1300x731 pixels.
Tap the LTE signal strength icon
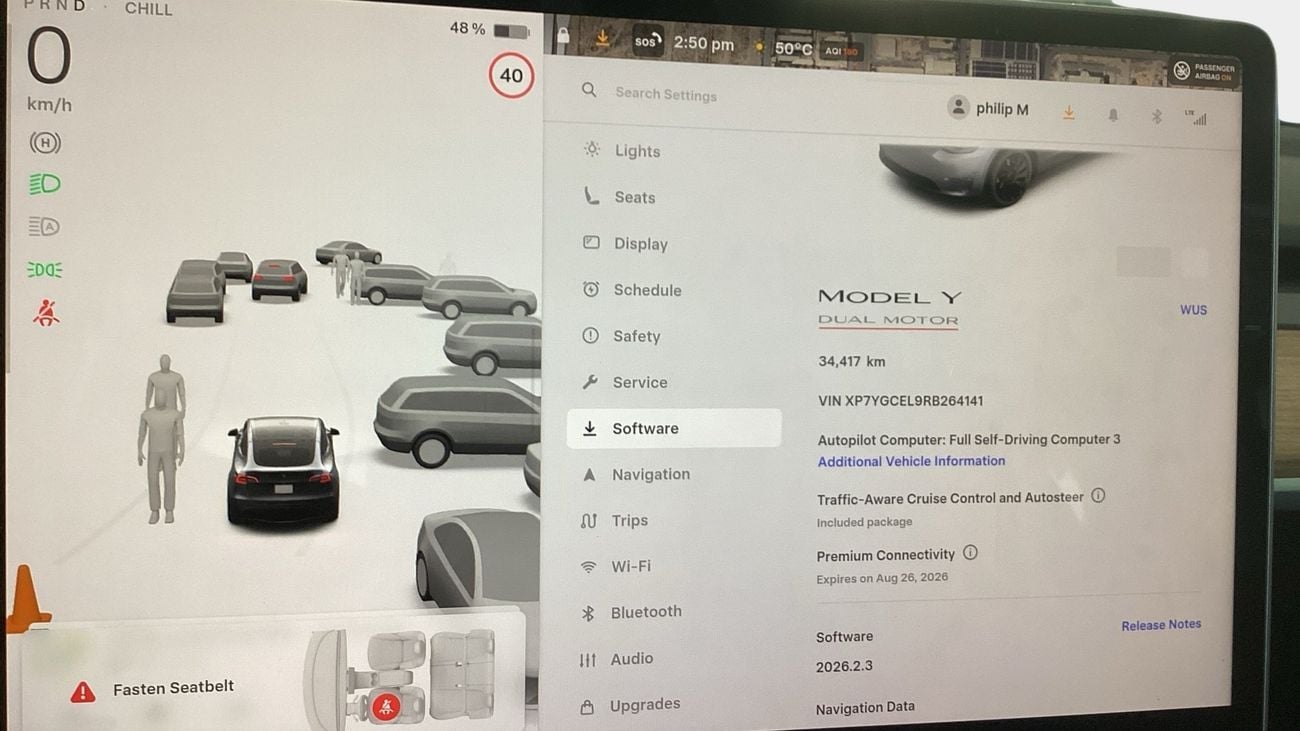click(1196, 118)
